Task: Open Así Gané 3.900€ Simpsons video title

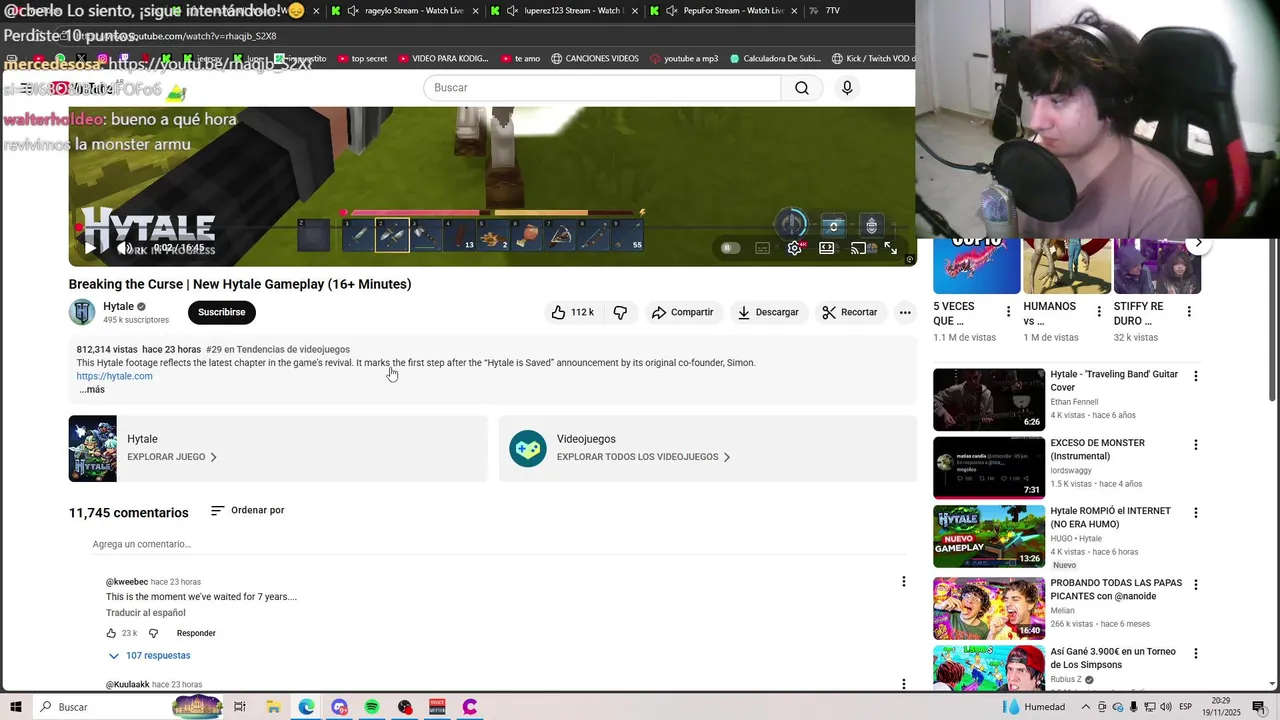Action: [x=1113, y=658]
